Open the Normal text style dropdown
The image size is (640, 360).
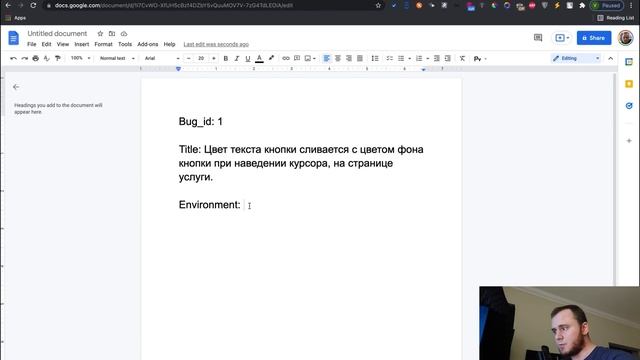(117, 58)
